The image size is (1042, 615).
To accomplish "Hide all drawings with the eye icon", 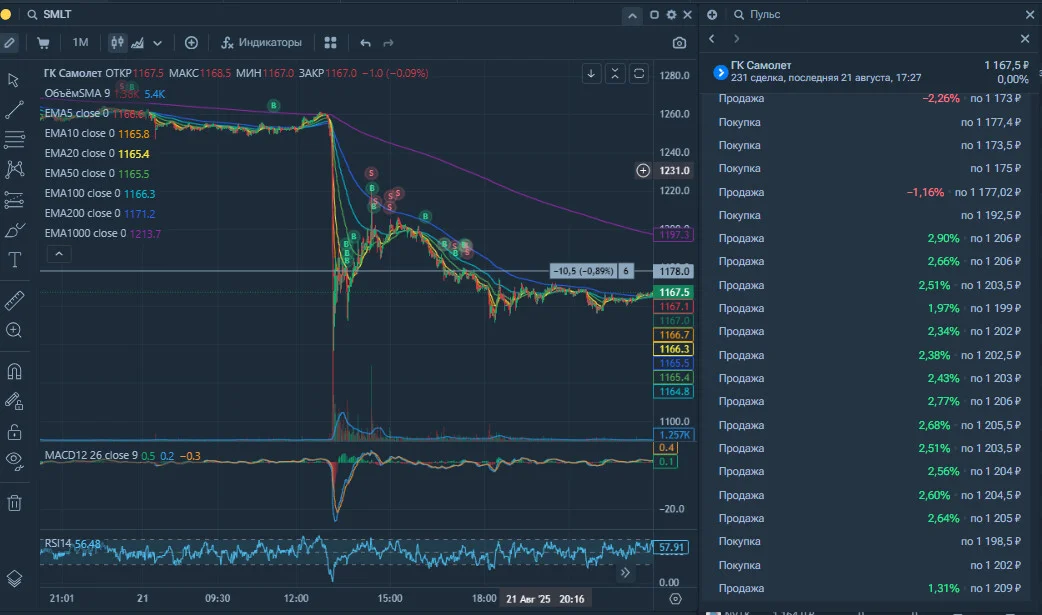I will click(14, 461).
